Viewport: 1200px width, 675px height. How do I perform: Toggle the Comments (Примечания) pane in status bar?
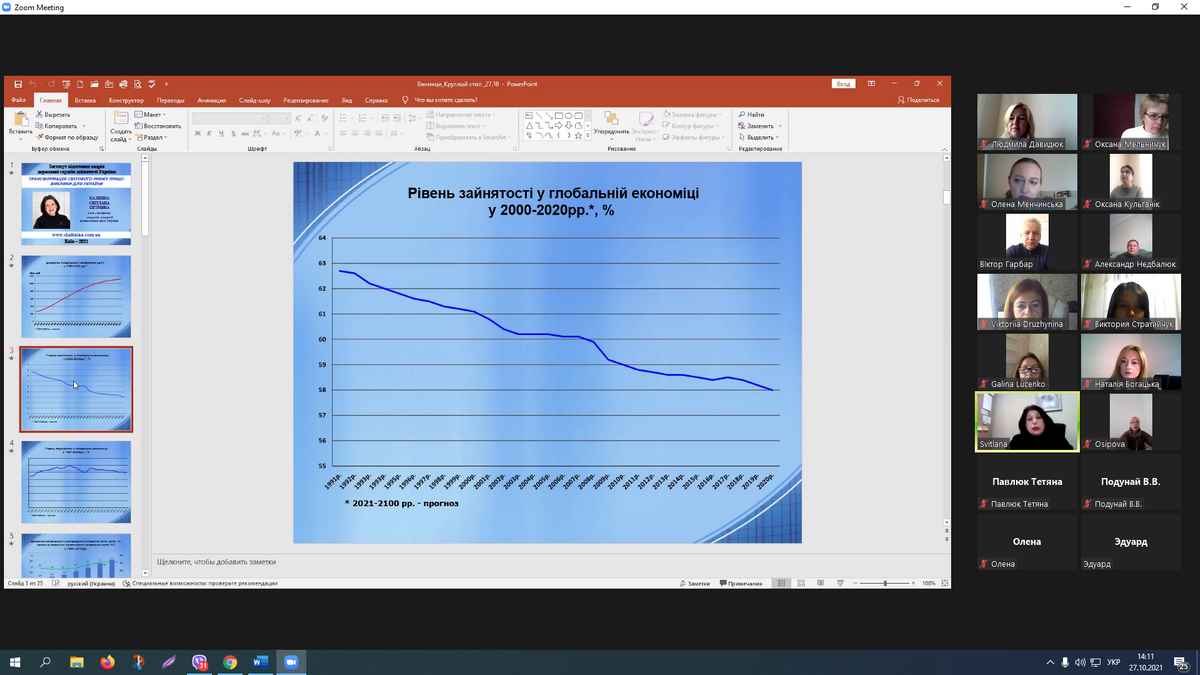coord(741,583)
